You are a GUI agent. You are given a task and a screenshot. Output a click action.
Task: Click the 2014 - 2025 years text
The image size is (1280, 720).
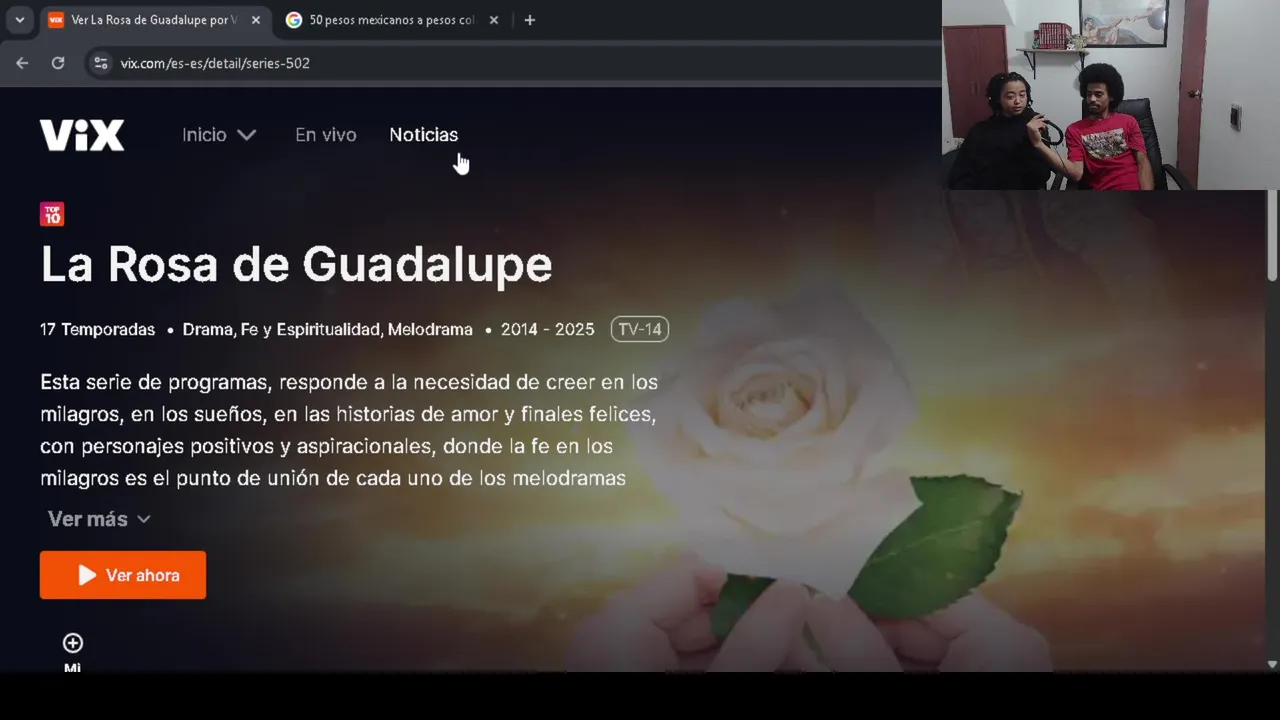[547, 329]
